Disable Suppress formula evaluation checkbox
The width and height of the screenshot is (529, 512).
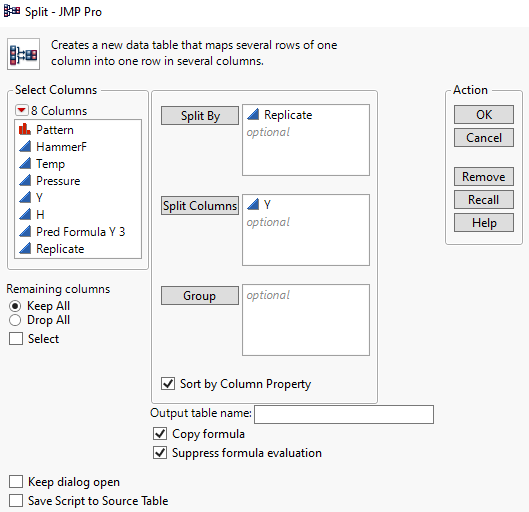[160, 453]
